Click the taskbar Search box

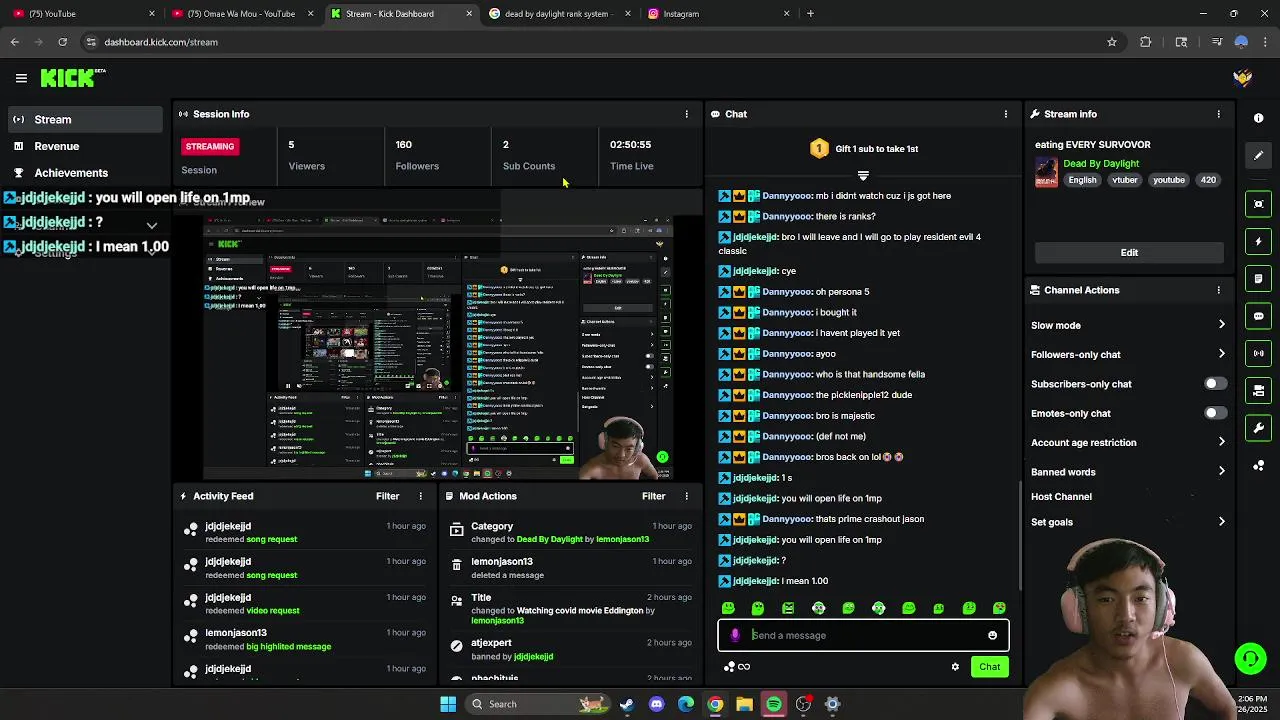[x=536, y=704]
